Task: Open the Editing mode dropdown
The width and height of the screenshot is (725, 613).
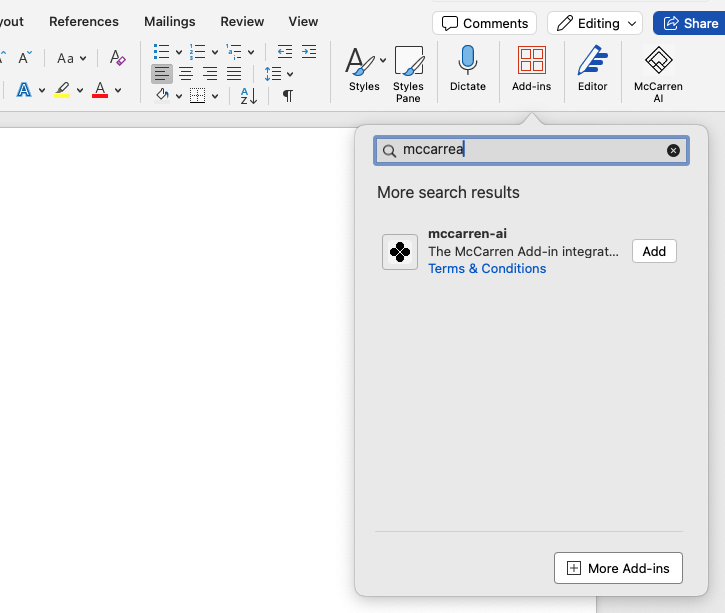Action: (595, 23)
